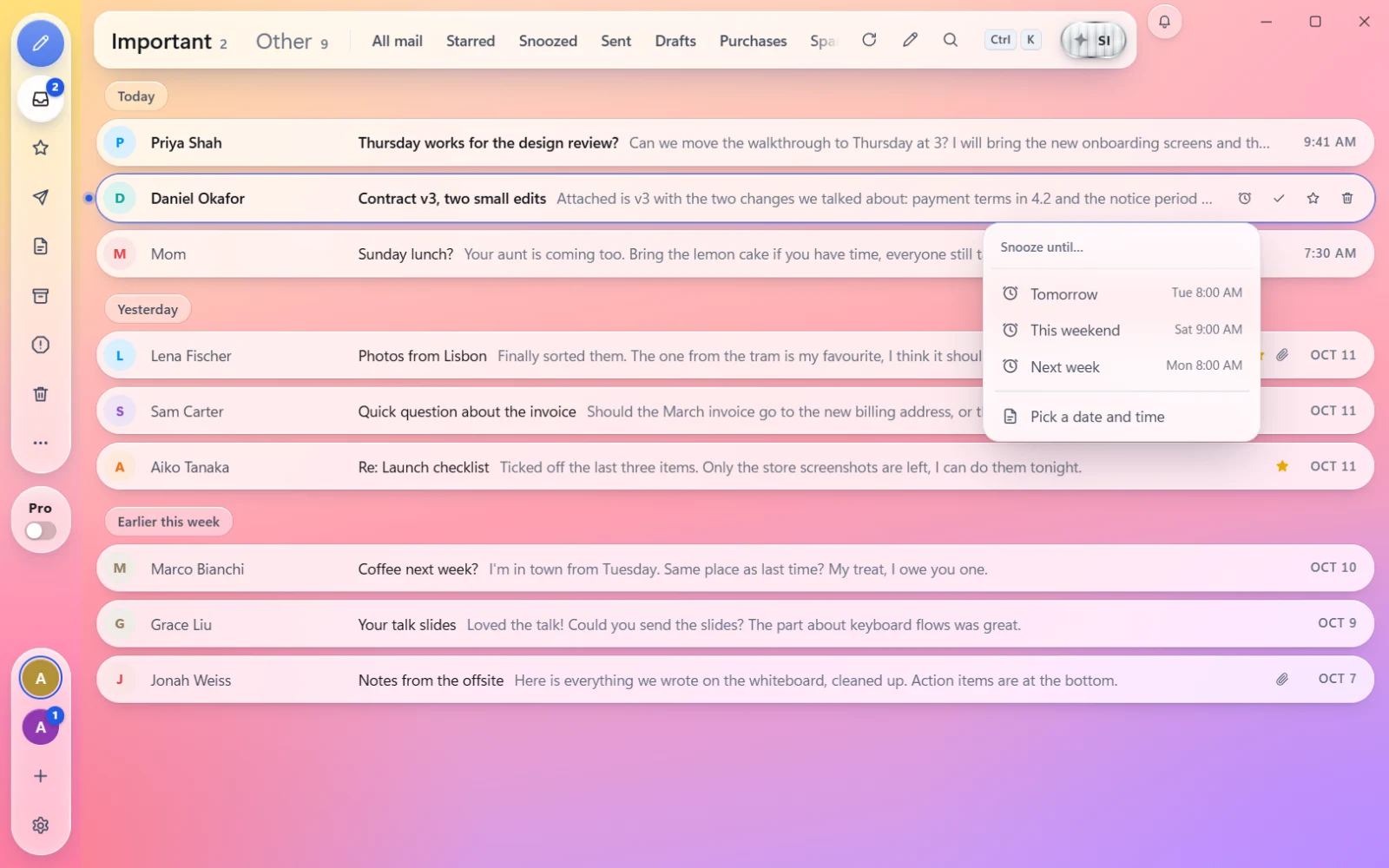
Task: Open notifications with the bell icon
Action: (x=1165, y=22)
